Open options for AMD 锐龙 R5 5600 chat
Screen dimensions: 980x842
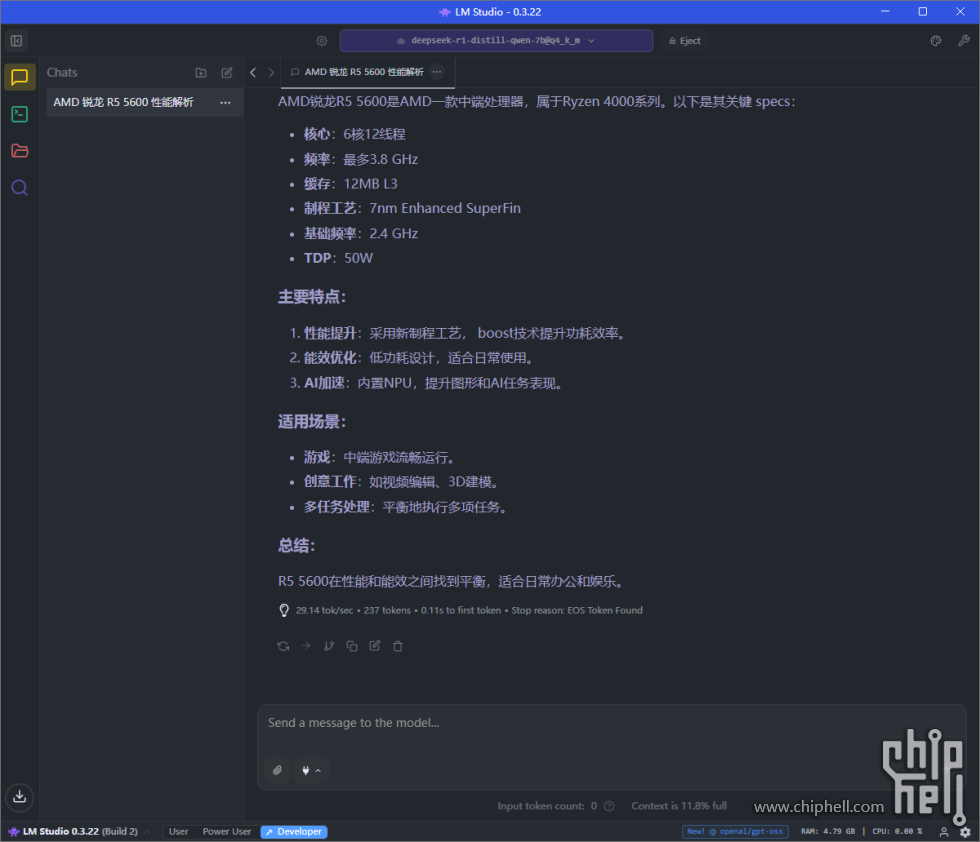coord(225,103)
